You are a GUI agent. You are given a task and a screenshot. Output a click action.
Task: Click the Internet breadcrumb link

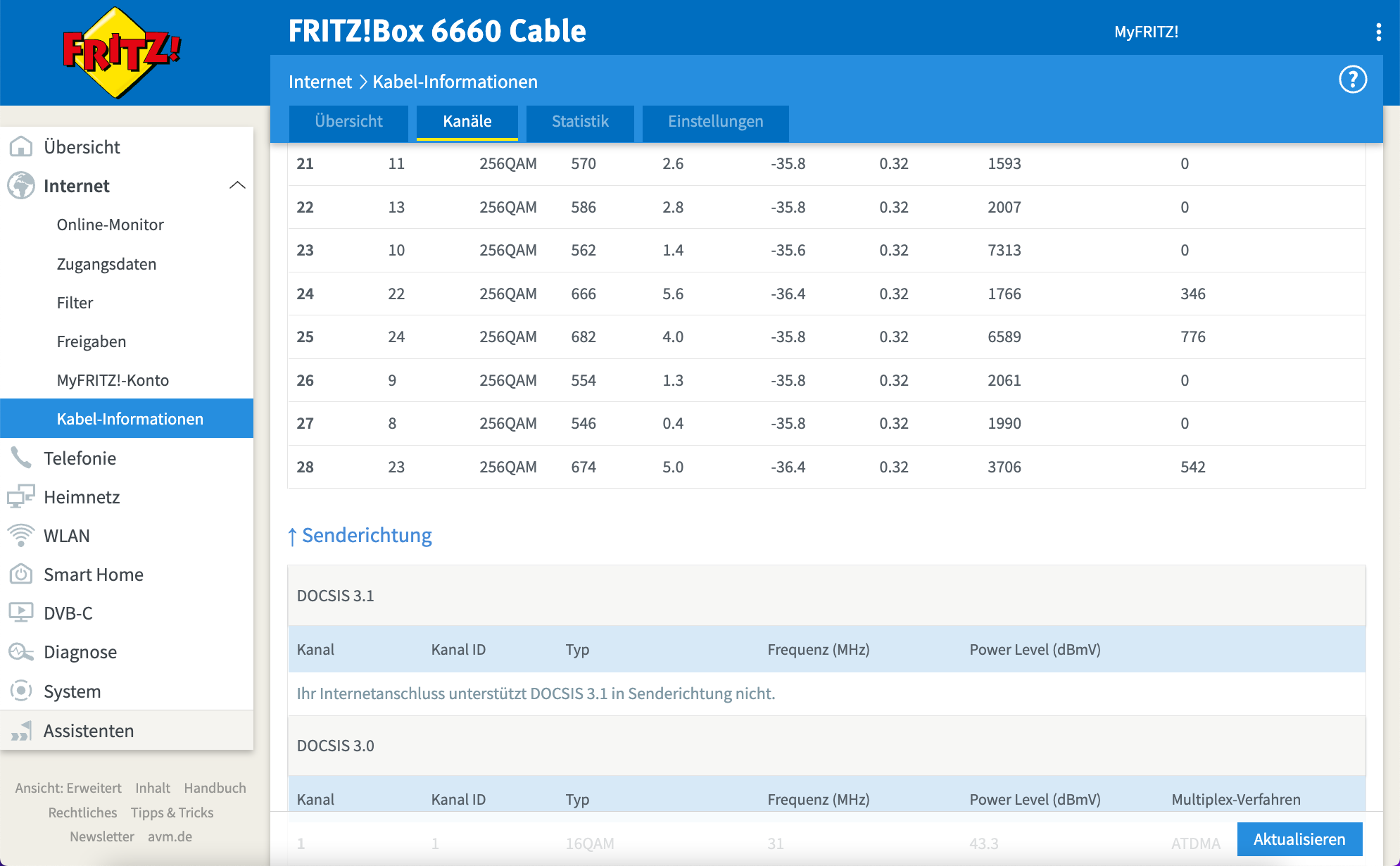320,82
